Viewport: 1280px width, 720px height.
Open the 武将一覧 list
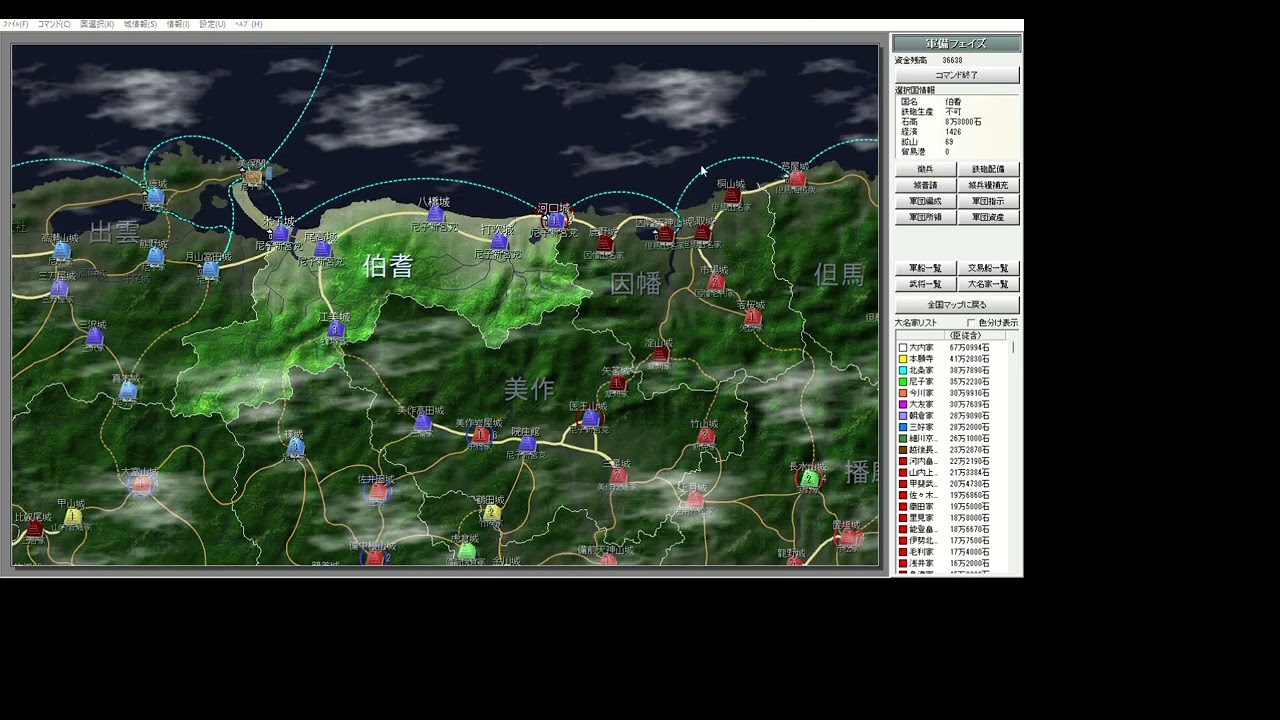[x=925, y=284]
